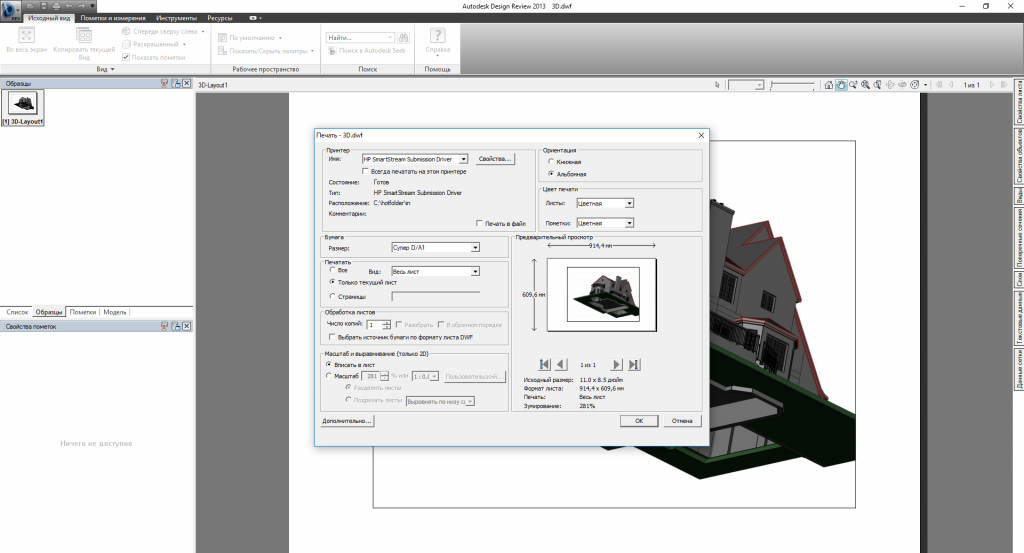This screenshot has width=1024, height=553.
Task: Check Всегда печатать на этом принтере
Action: pyautogui.click(x=365, y=171)
